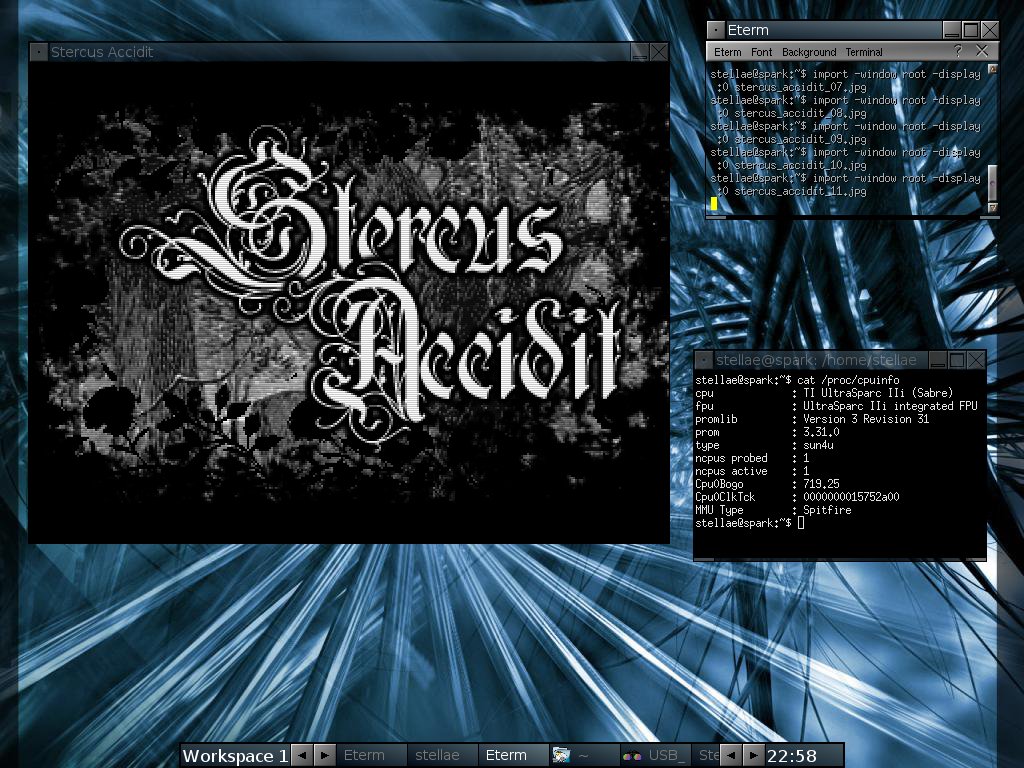This screenshot has width=1024, height=768.
Task: Go to next workspace with right arrow
Action: click(325, 756)
